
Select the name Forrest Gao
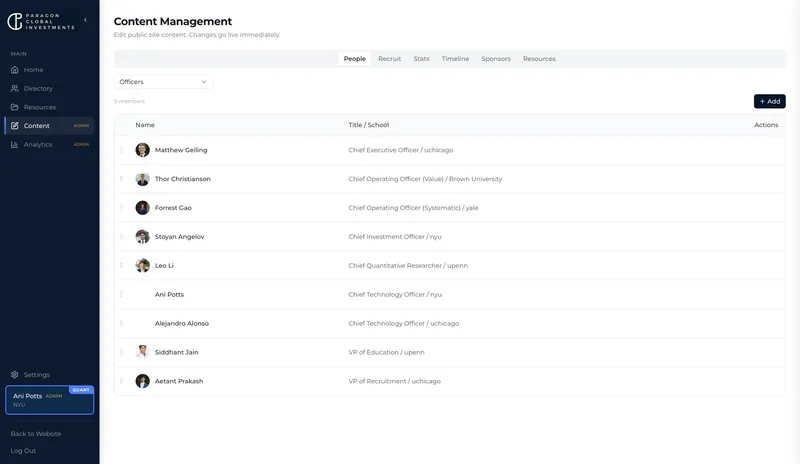click(x=173, y=208)
